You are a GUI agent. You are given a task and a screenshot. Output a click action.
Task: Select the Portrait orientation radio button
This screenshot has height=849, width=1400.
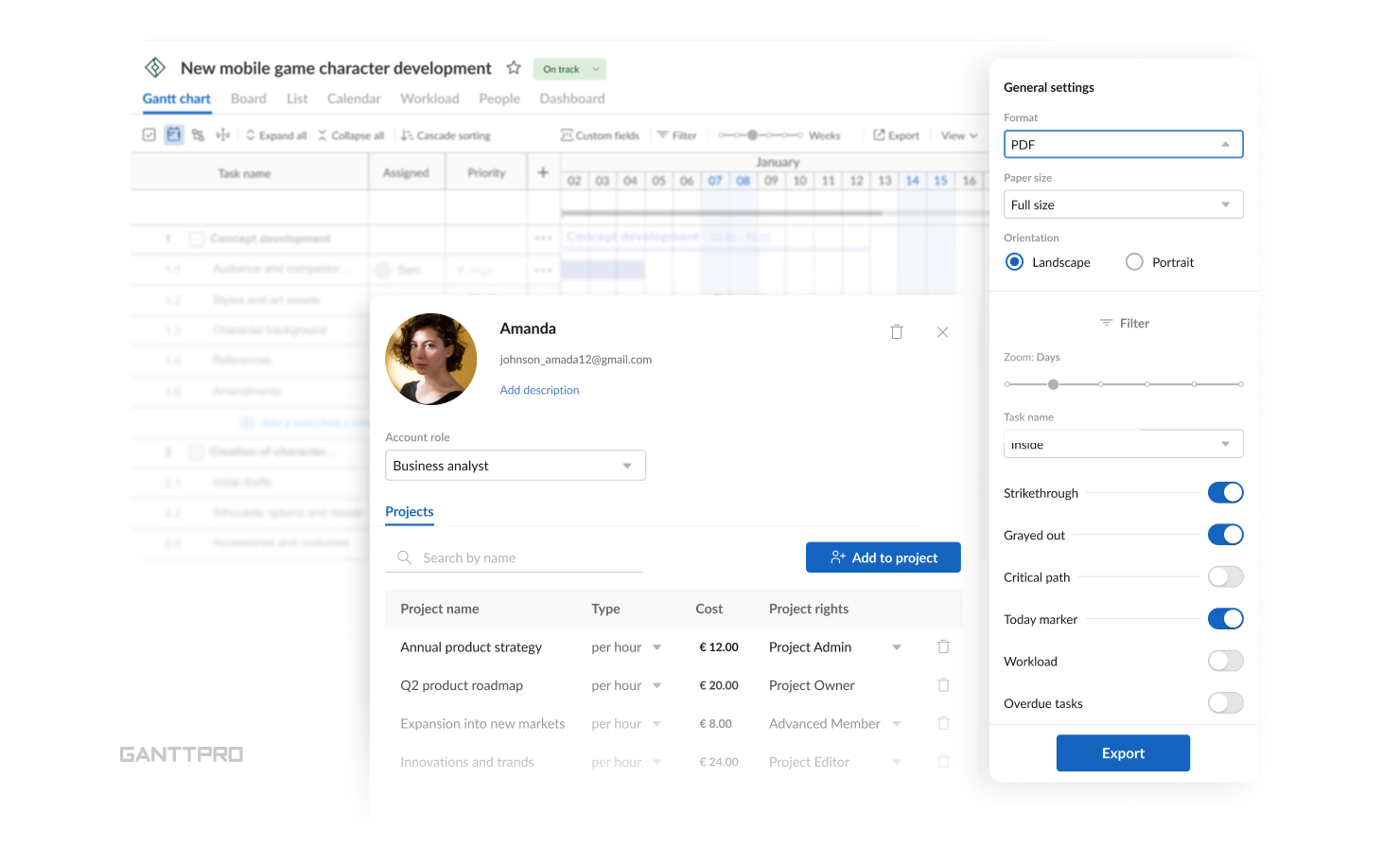1134,261
